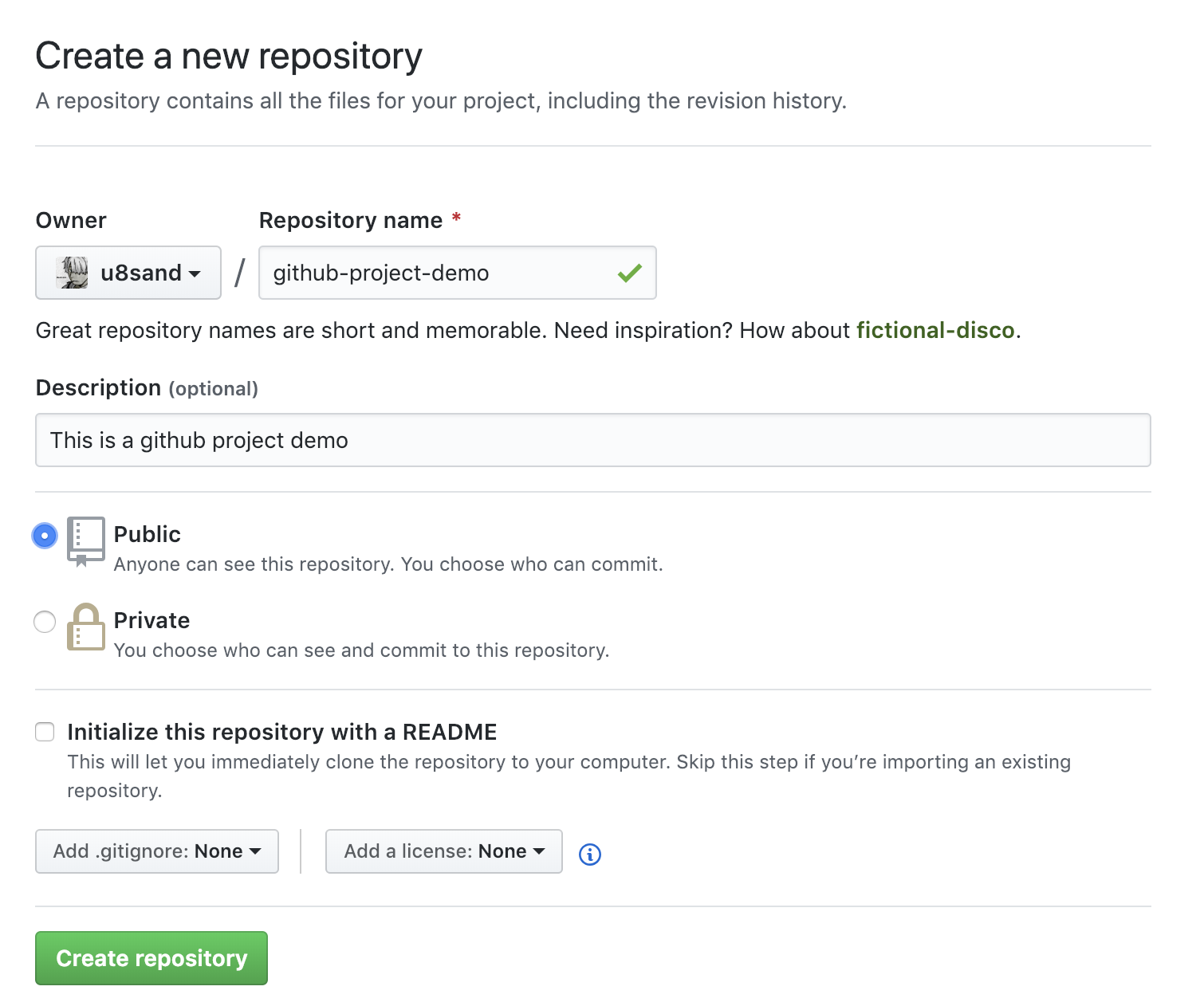Expand the Add a license dropdown
Image resolution: width=1204 pixels, height=1006 pixels.
(x=443, y=851)
